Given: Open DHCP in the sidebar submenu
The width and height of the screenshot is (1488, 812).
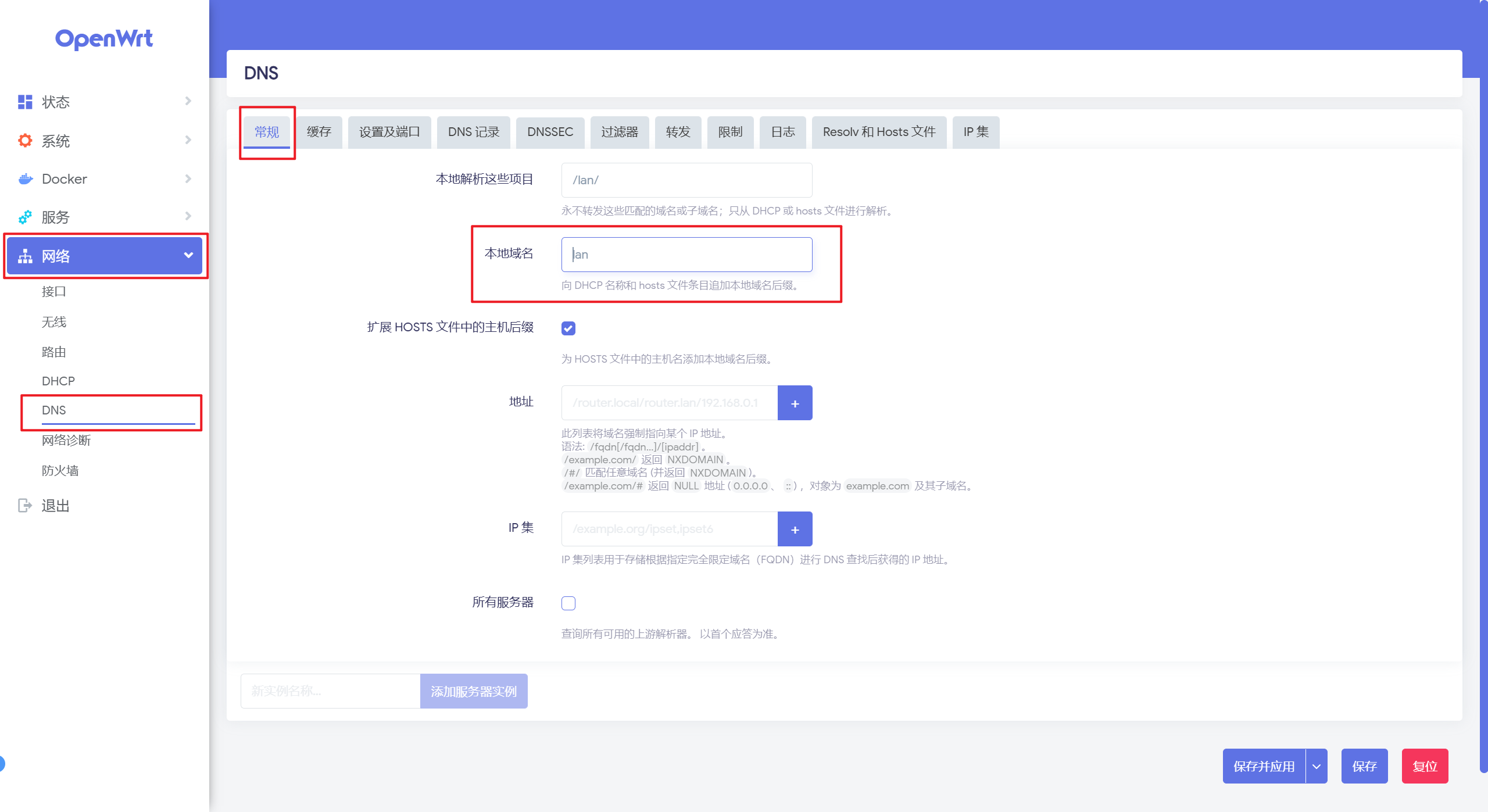Looking at the screenshot, I should click(58, 381).
